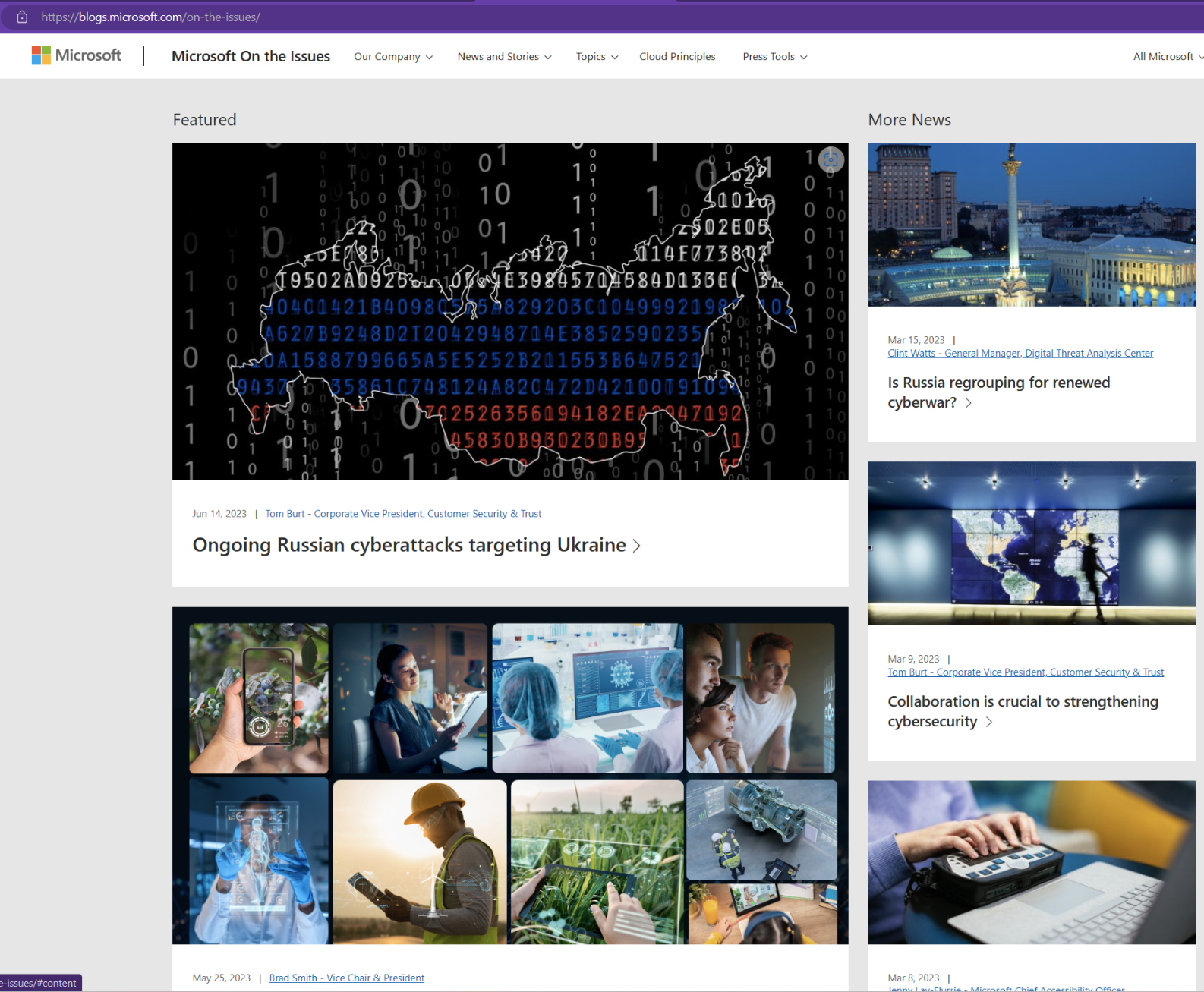
Task: Click the URL in the address bar
Action: click(151, 17)
